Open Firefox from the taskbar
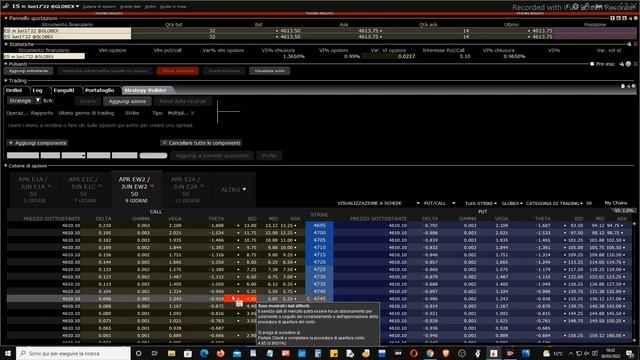This screenshot has height=360, width=640. pyautogui.click(x=220, y=353)
